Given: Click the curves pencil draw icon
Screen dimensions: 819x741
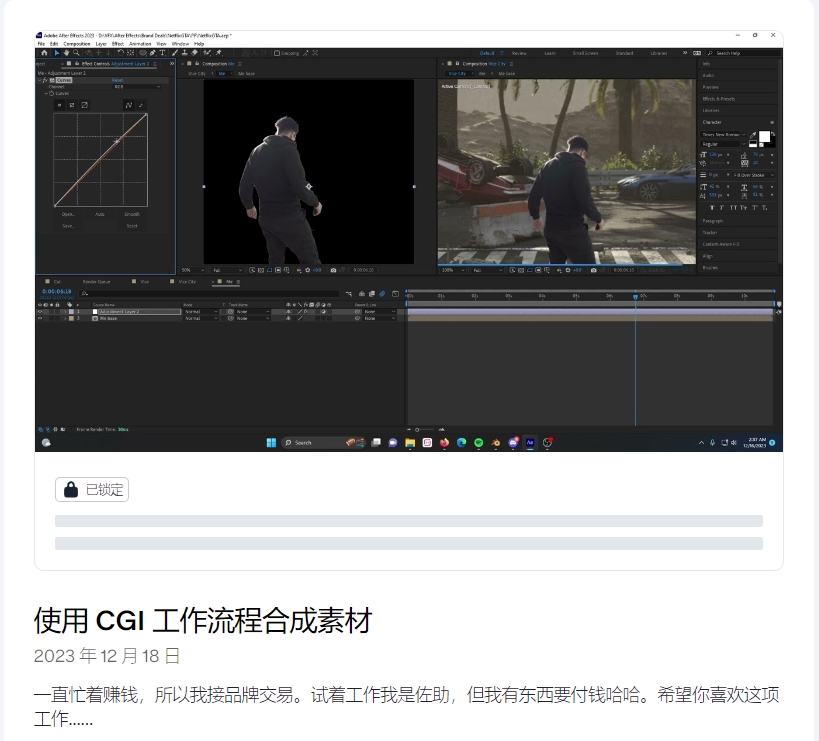Looking at the screenshot, I should pos(141,105).
